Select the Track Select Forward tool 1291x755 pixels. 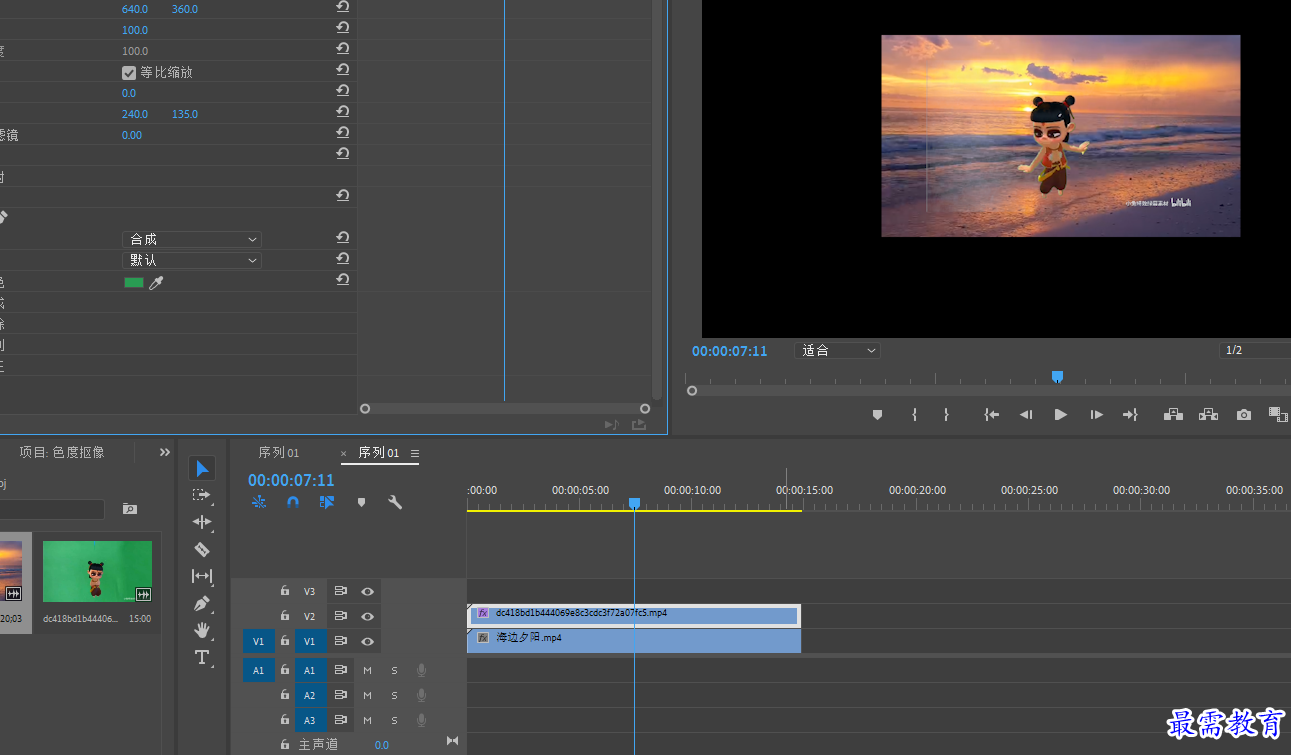click(202, 495)
